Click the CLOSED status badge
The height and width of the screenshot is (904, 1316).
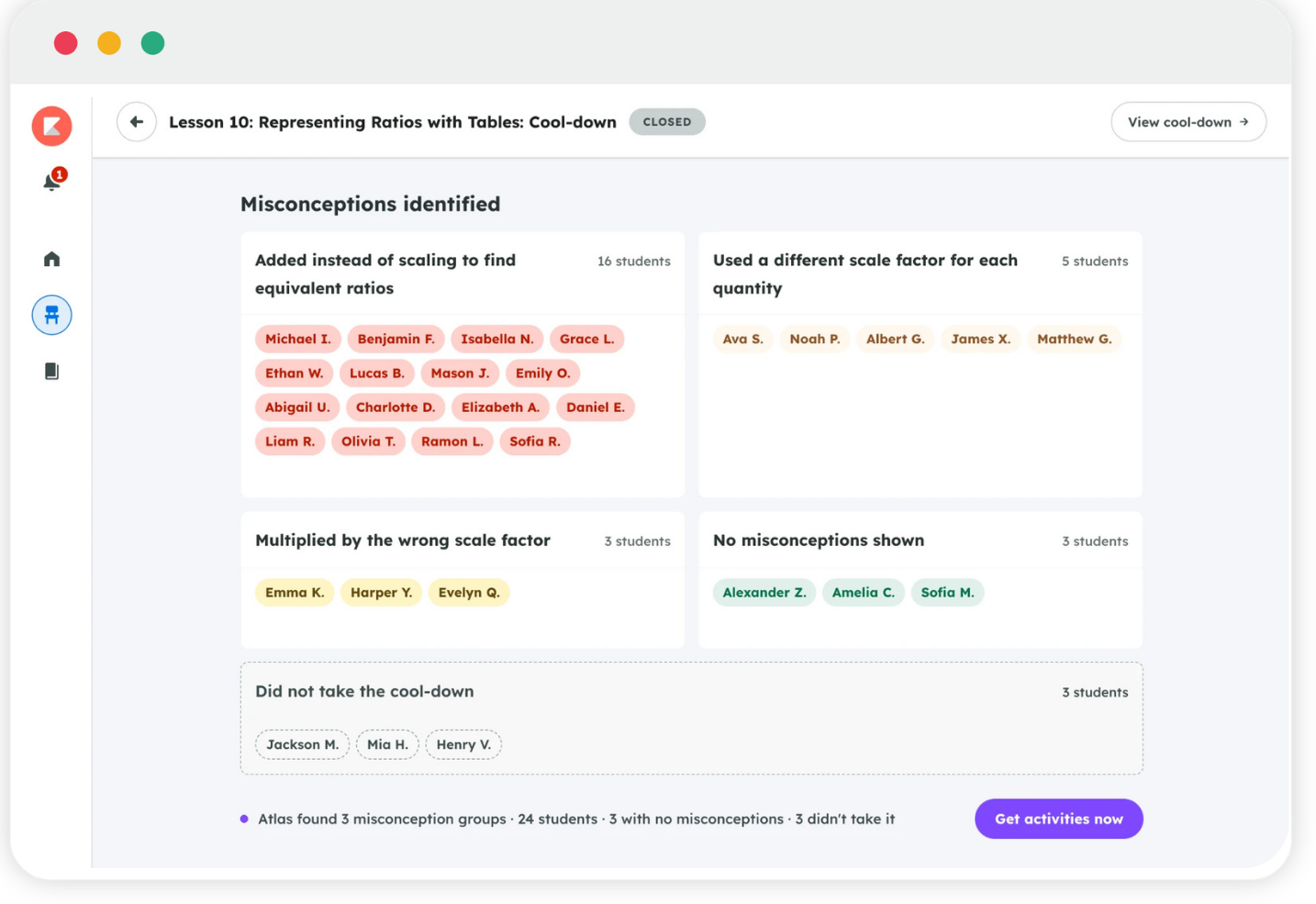[667, 122]
